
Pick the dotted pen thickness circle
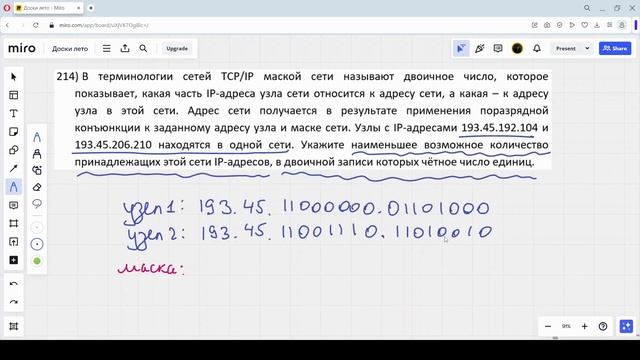pos(37,244)
